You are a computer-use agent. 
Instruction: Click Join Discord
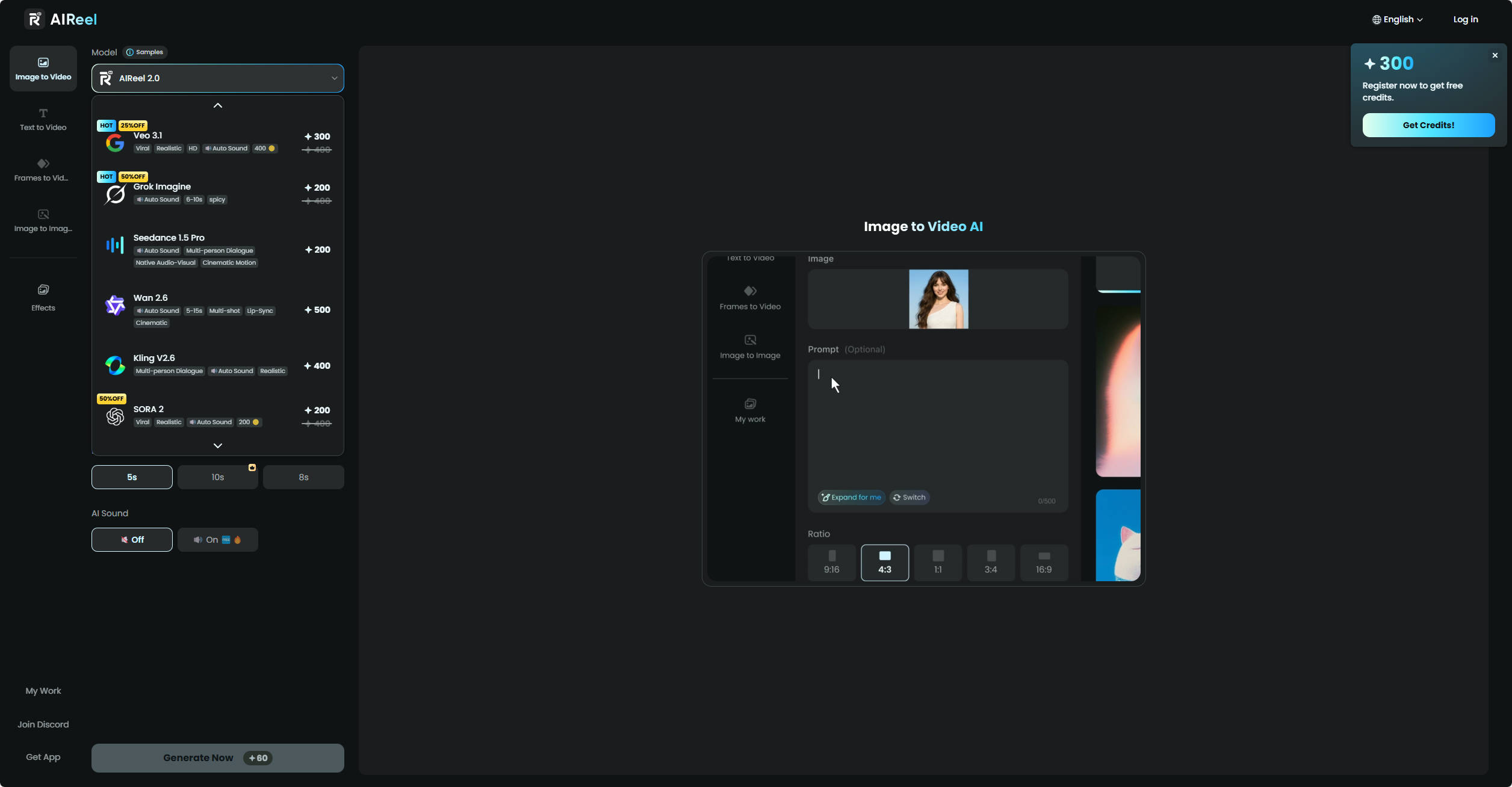point(43,724)
